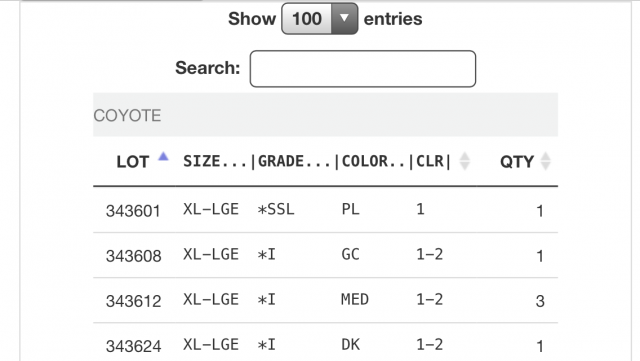
Task: Click the sort arrows beside CLR column
Action: 464,161
